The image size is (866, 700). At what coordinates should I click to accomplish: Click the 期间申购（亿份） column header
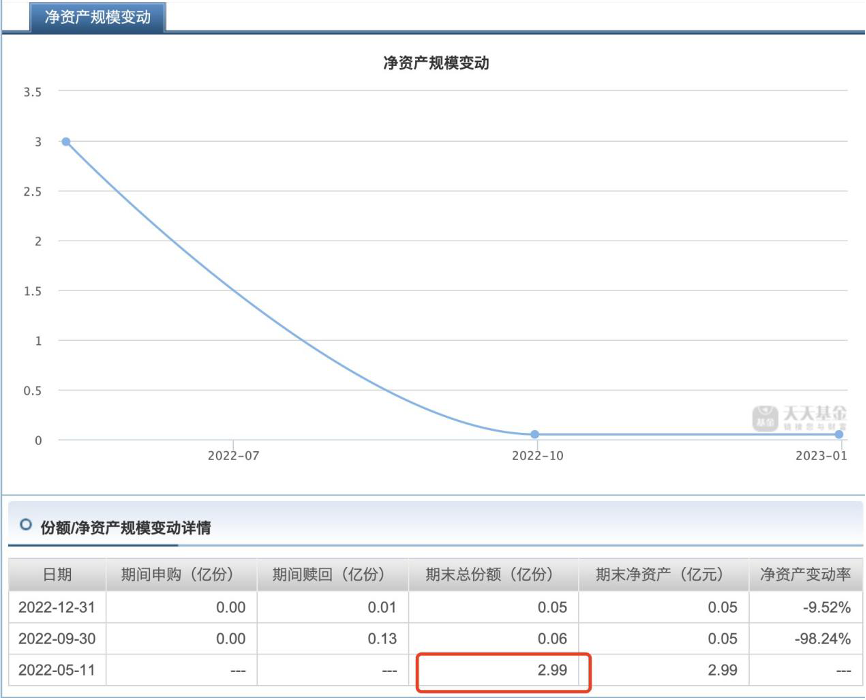[x=181, y=575]
